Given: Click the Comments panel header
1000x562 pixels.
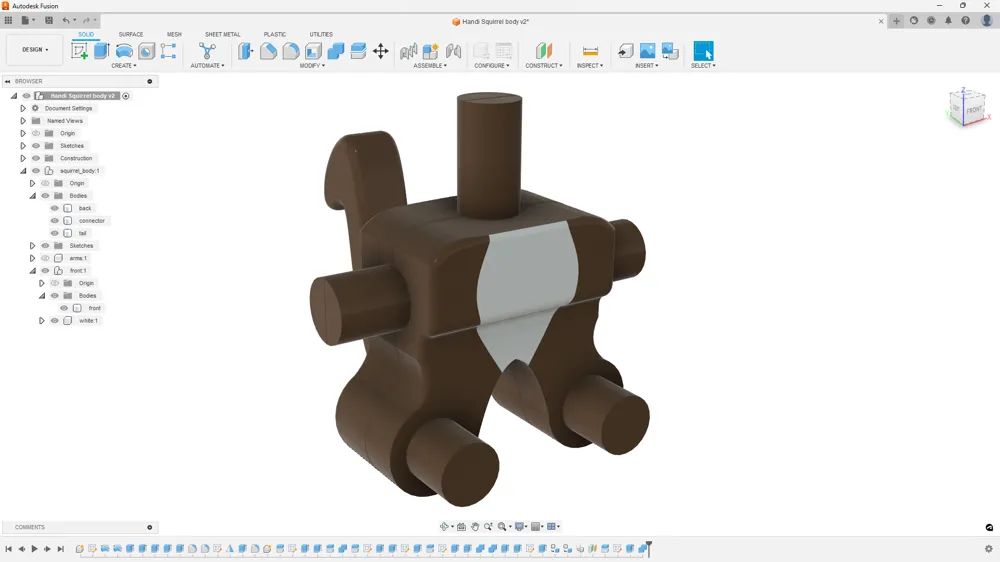Looking at the screenshot, I should pyautogui.click(x=30, y=527).
